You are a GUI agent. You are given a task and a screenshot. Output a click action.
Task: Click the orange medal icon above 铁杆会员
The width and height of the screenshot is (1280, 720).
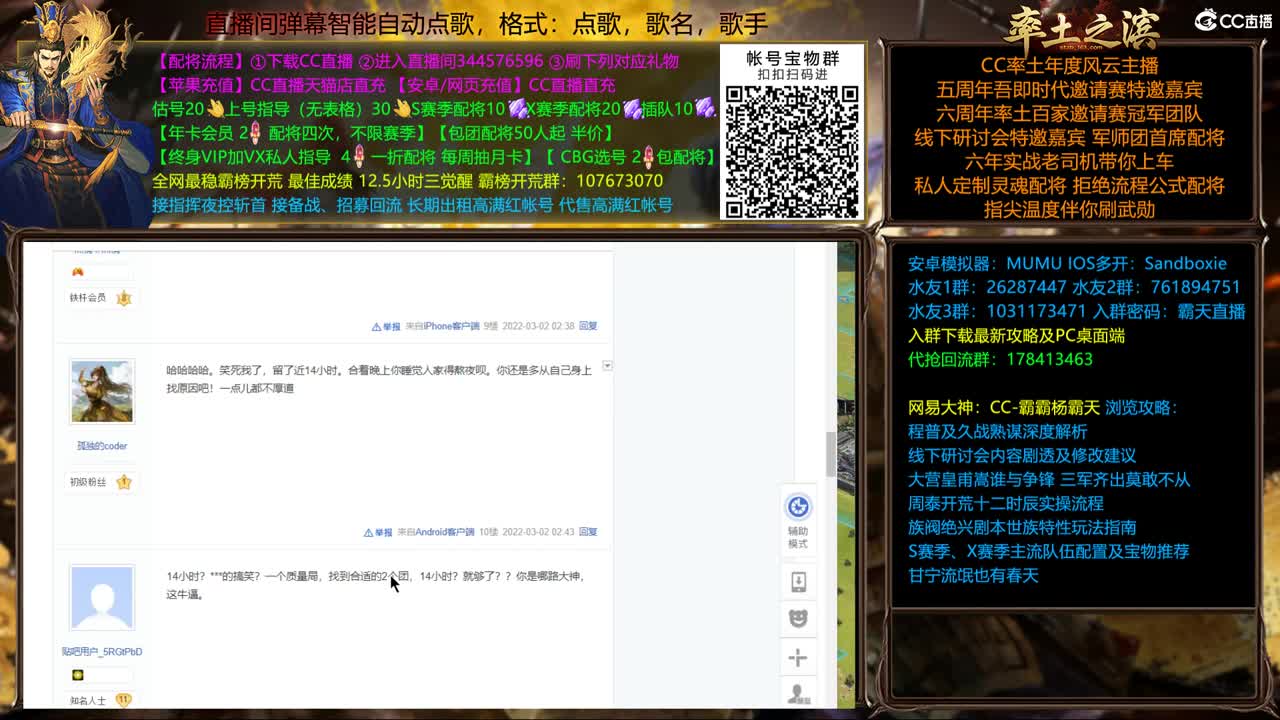(x=78, y=272)
